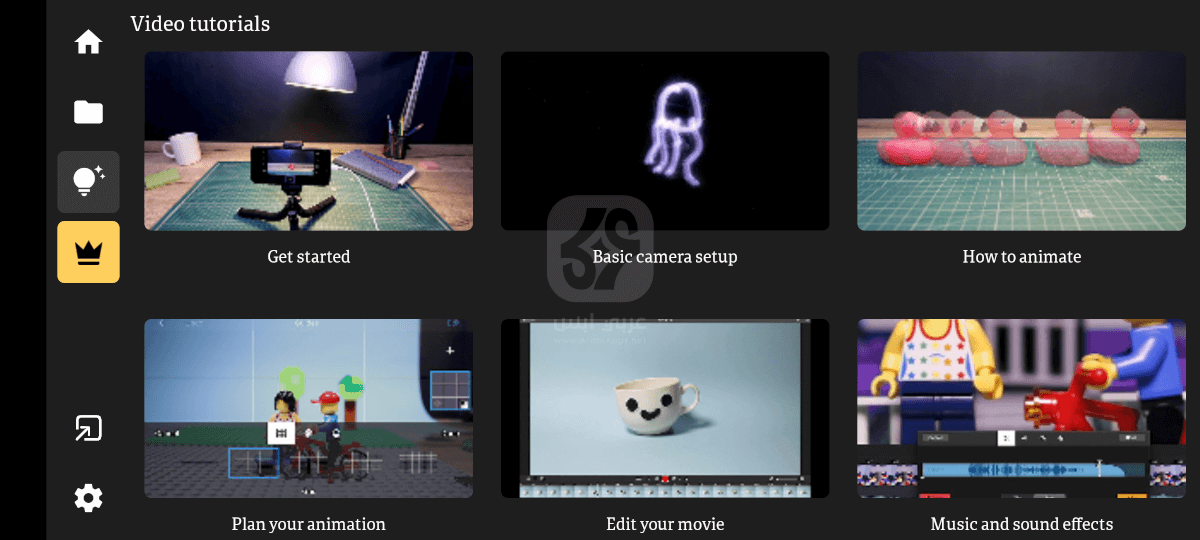Open the projects folder icon
The image size is (1200, 540).
pyautogui.click(x=88, y=112)
